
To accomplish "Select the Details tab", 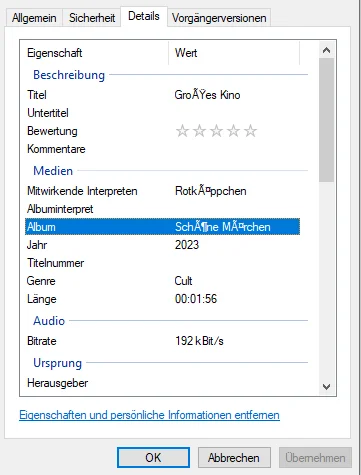I will tap(144, 16).
